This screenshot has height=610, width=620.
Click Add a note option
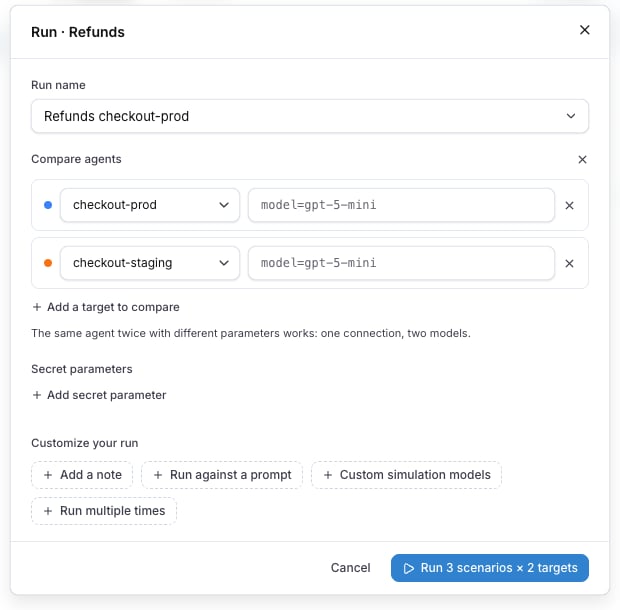82,475
